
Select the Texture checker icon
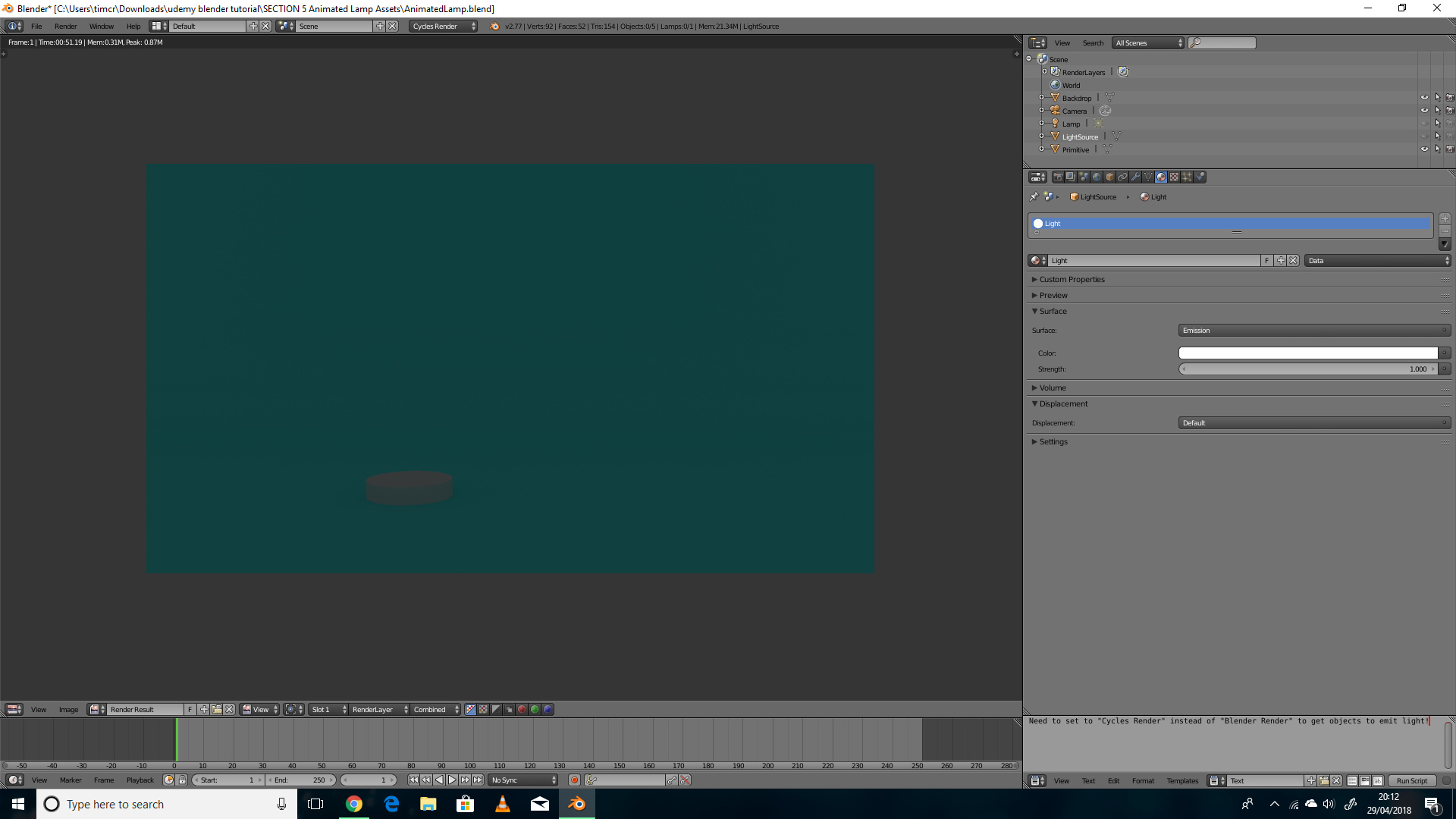(1174, 177)
